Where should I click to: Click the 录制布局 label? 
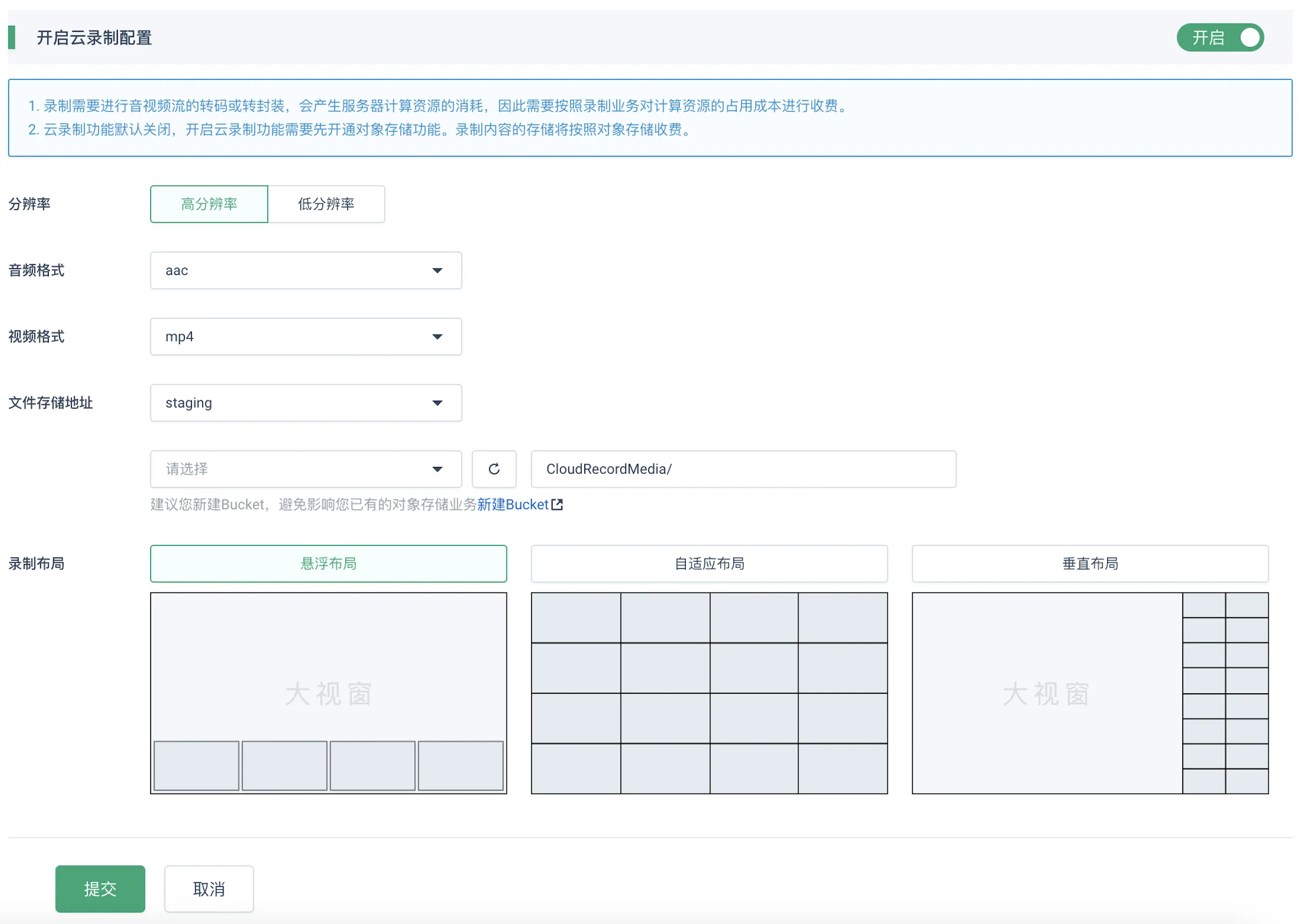36,563
